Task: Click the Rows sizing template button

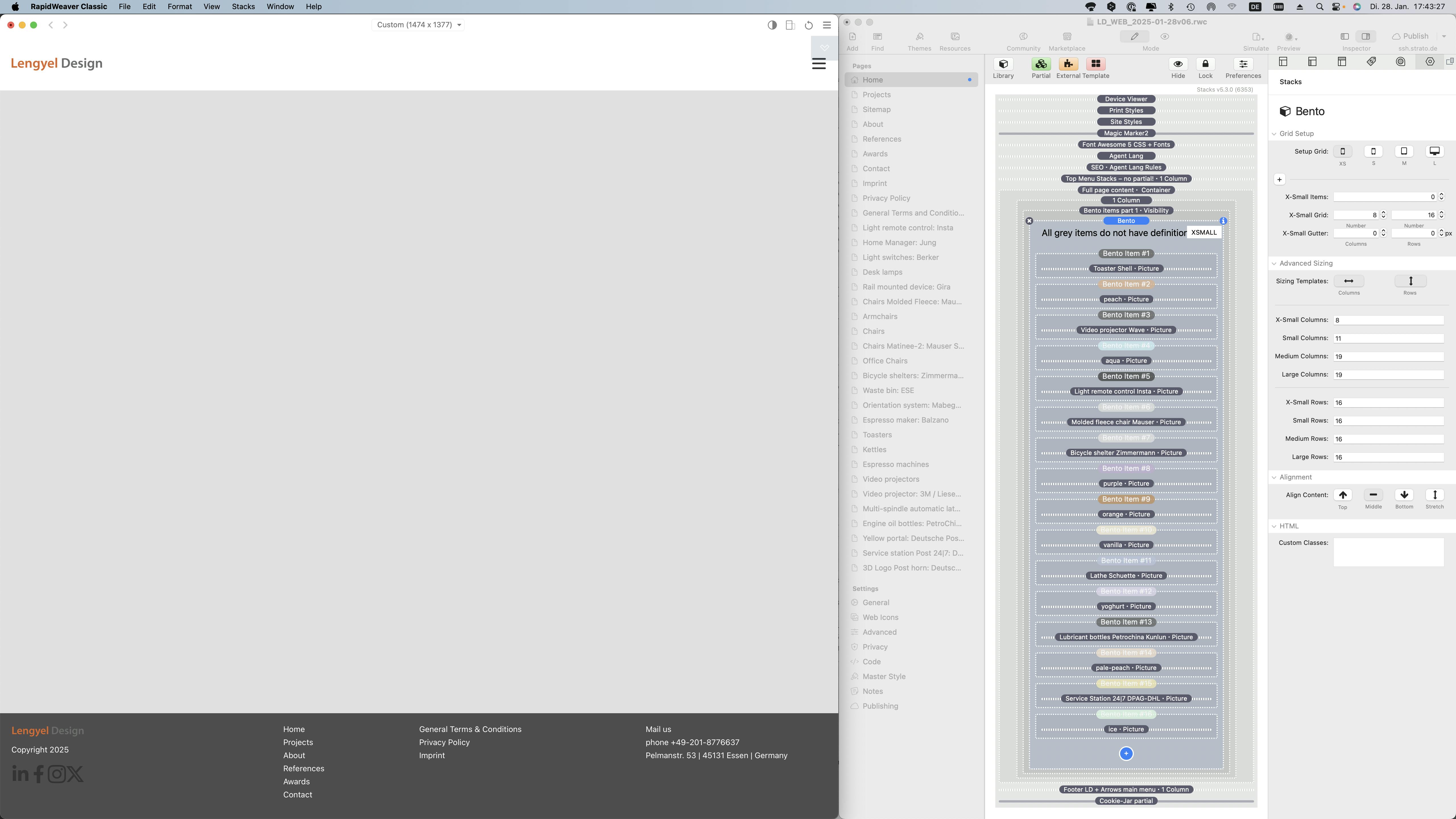Action: pos(1410,281)
